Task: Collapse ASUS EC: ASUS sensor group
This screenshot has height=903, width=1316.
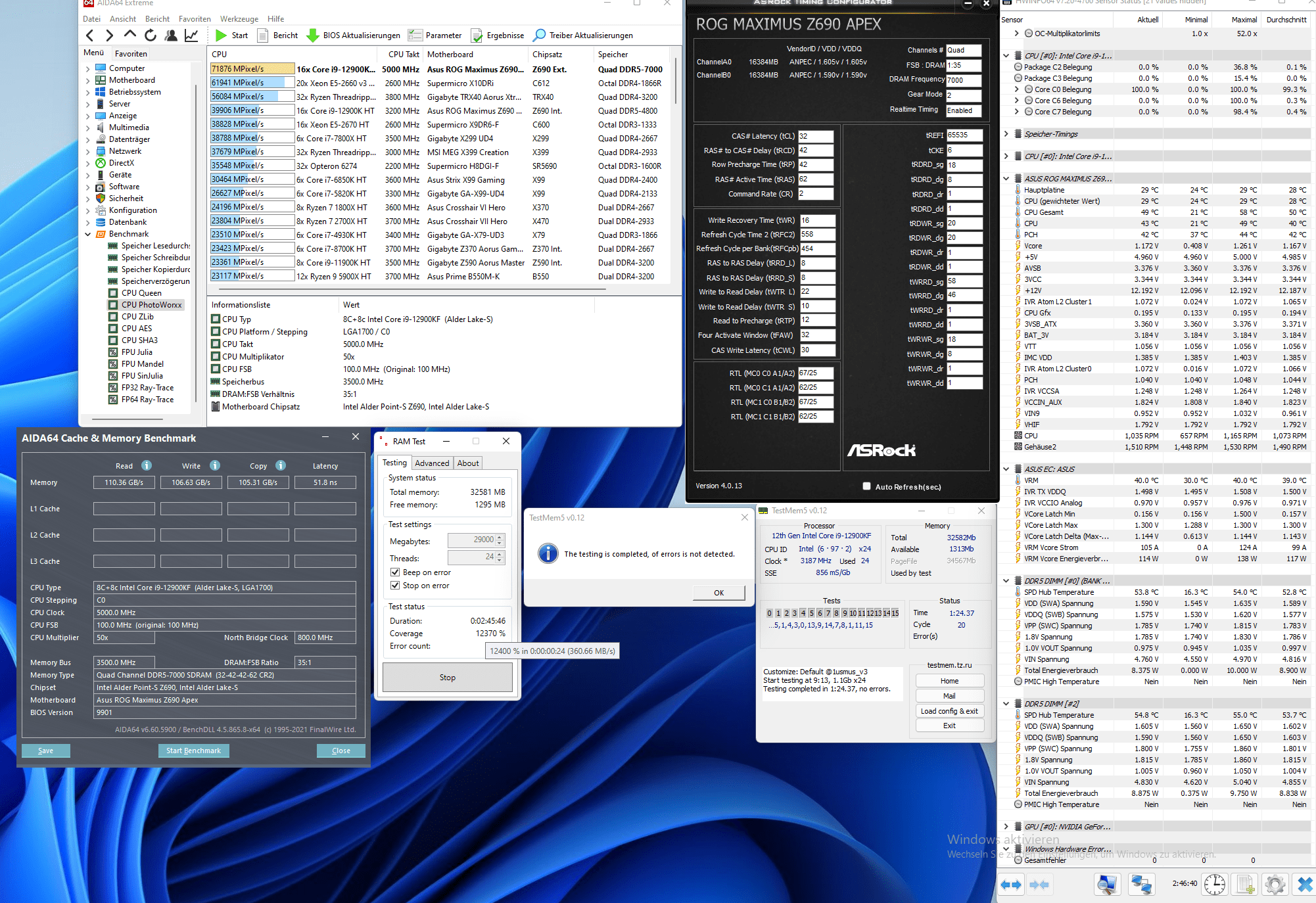Action: 1006,469
